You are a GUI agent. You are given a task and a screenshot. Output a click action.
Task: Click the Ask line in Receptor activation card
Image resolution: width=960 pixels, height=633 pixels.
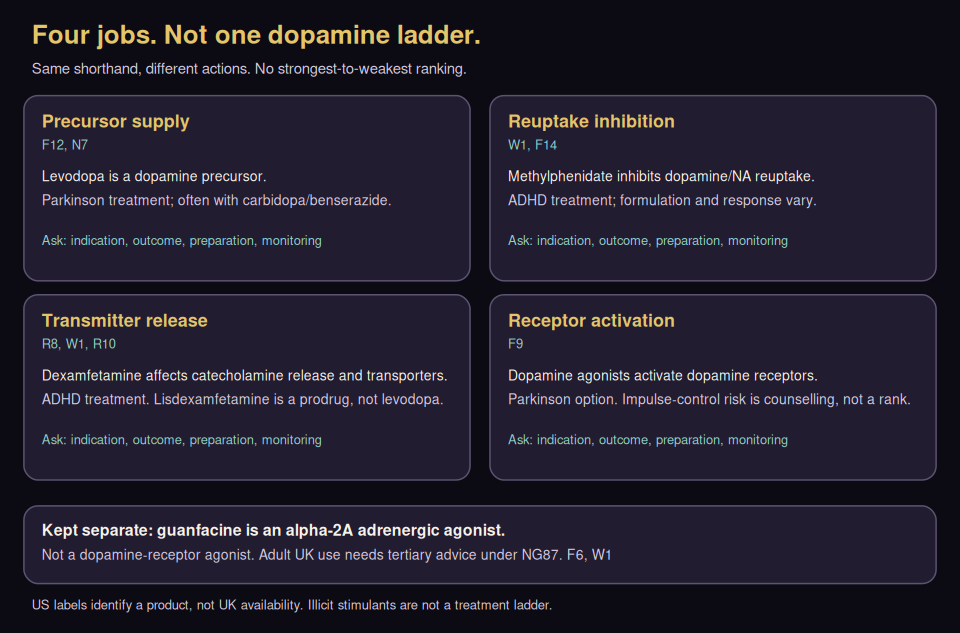tap(648, 440)
